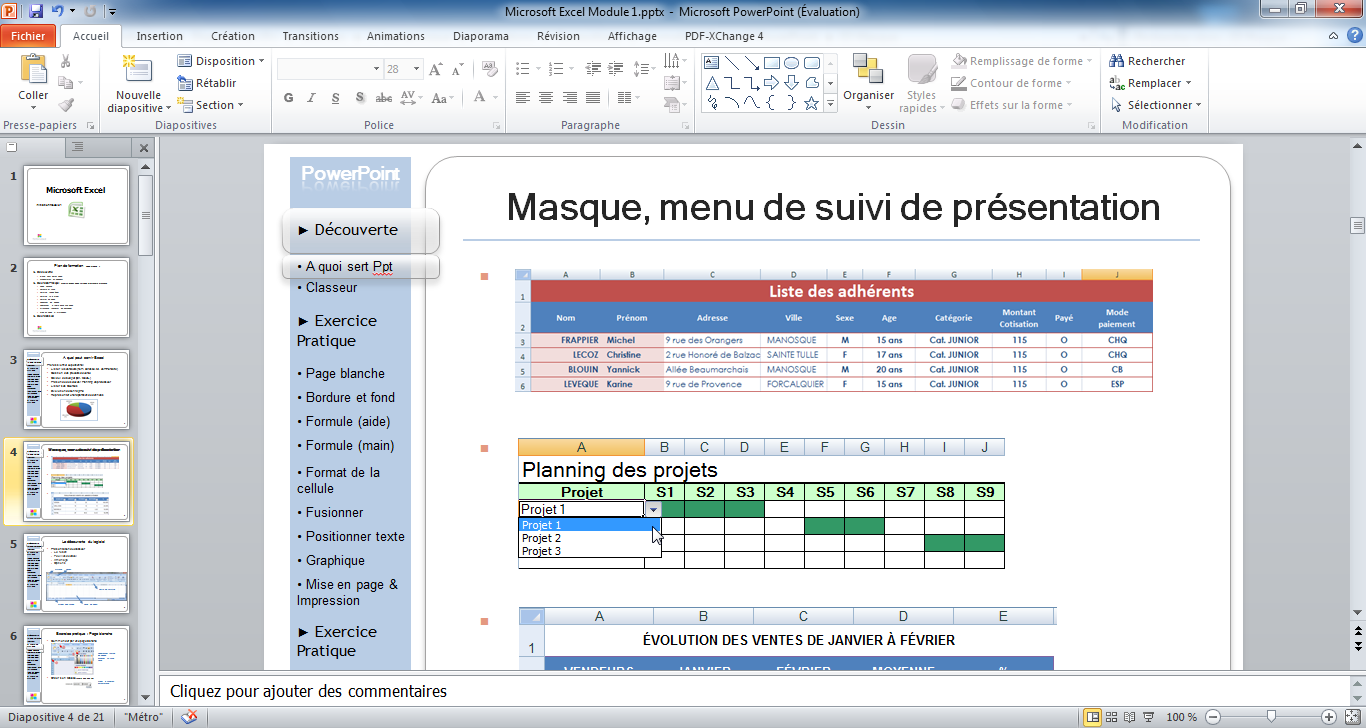Click the zoom in plus button
This screenshot has width=1366, height=728.
click(x=1328, y=717)
